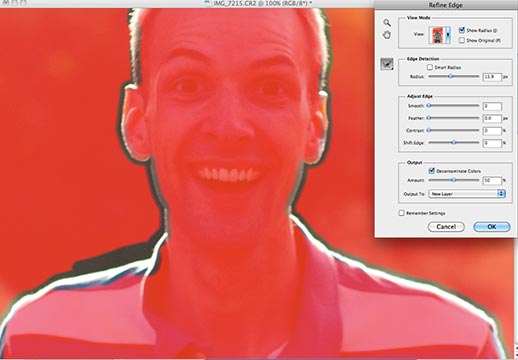Click the Smooth slider handle
This screenshot has height=360, width=518.
[429, 106]
